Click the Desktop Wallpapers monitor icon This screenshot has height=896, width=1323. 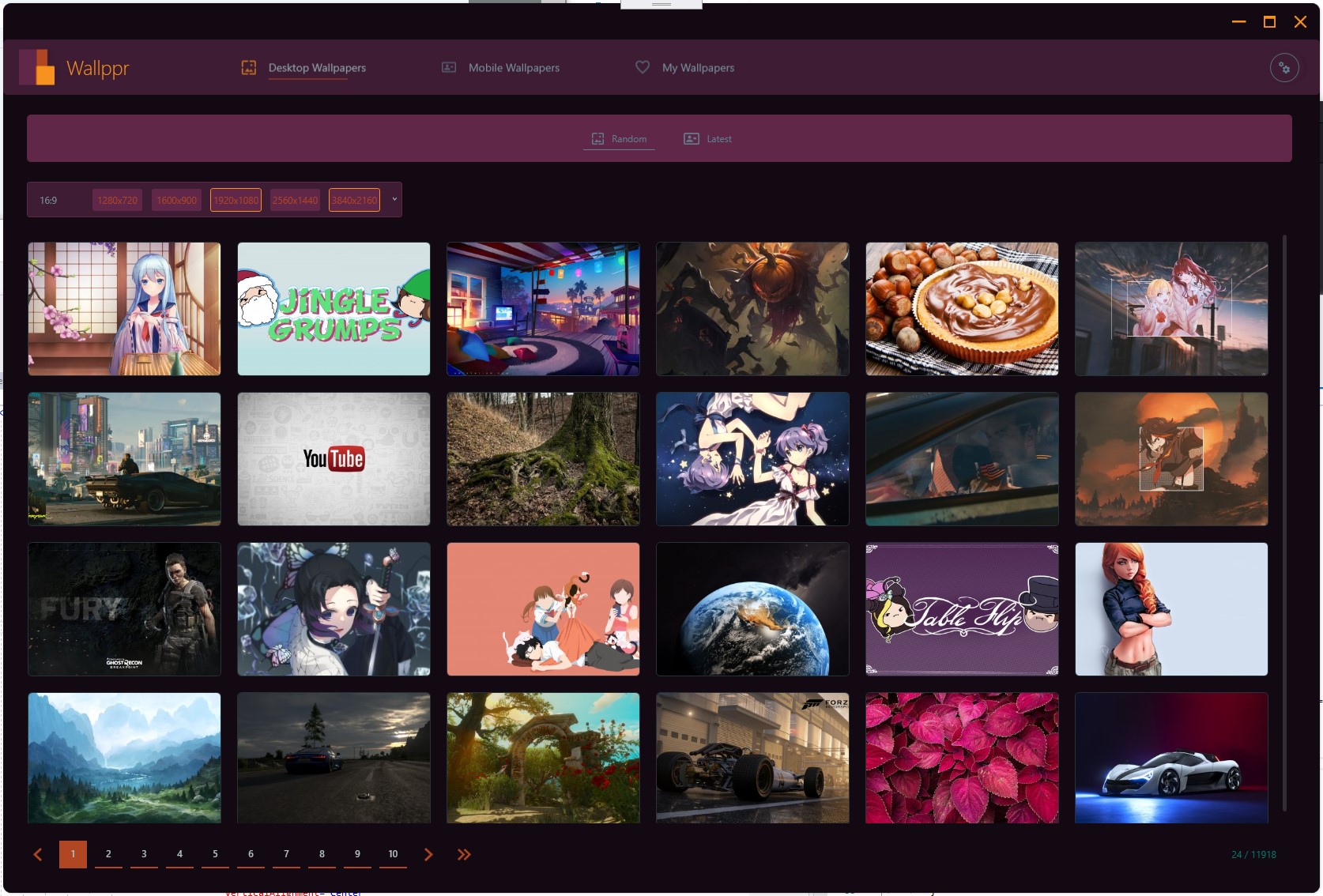point(249,68)
